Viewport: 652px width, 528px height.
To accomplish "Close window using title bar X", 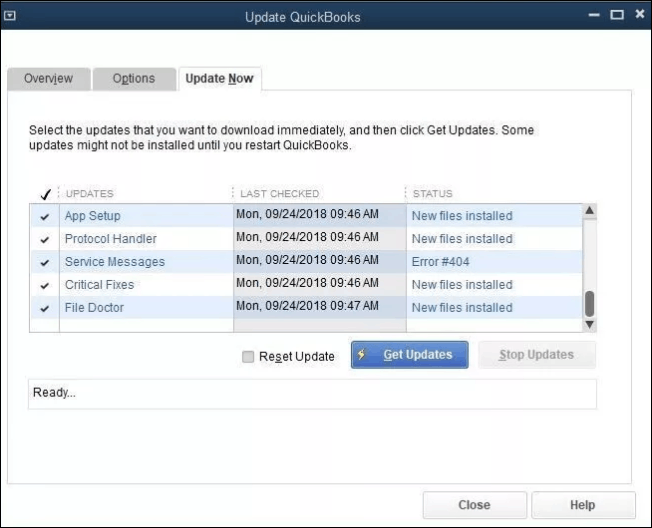I will (x=637, y=15).
